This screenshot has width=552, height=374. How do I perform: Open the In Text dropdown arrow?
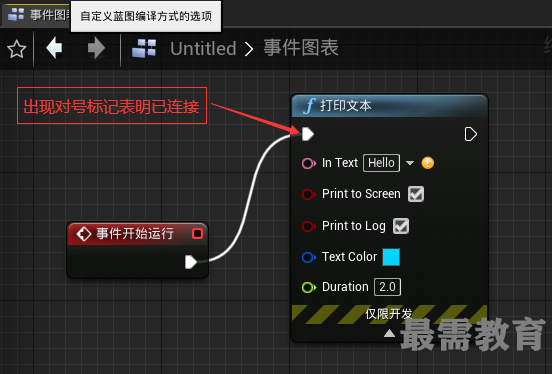click(x=410, y=163)
